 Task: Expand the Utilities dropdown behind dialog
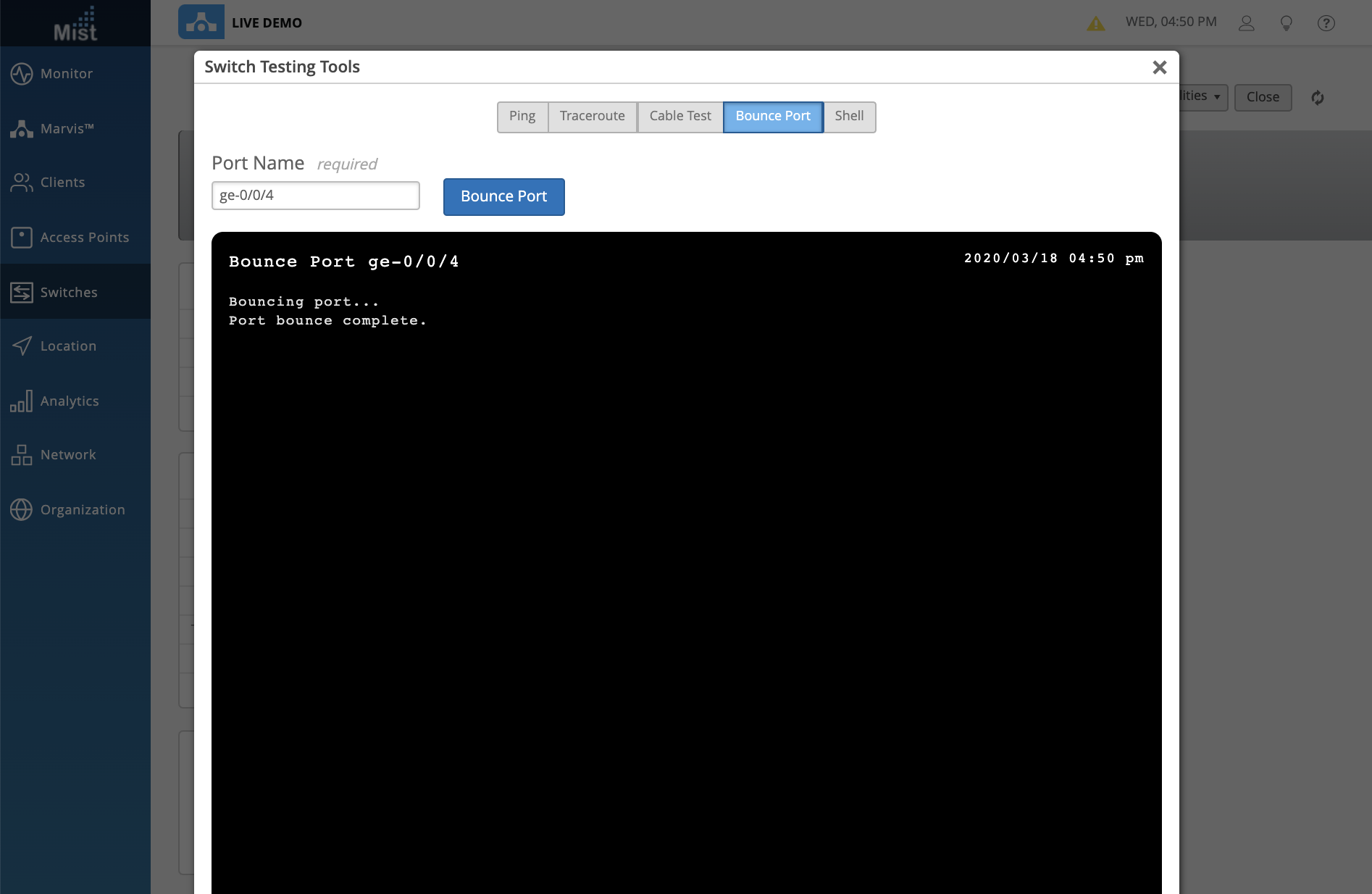point(1202,96)
